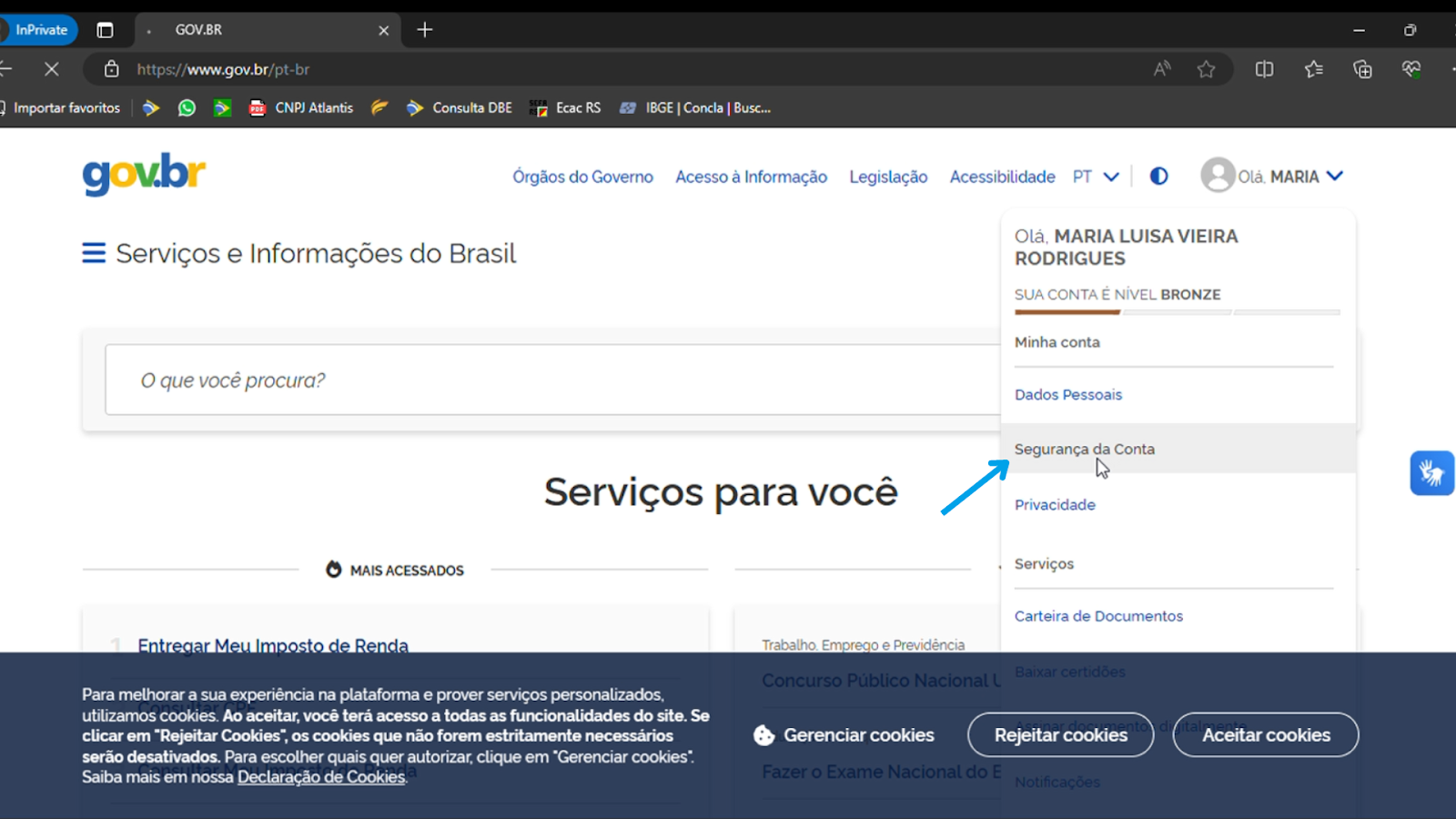Add this page to favorites star
This screenshot has height=819, width=1456.
pos(1206,69)
